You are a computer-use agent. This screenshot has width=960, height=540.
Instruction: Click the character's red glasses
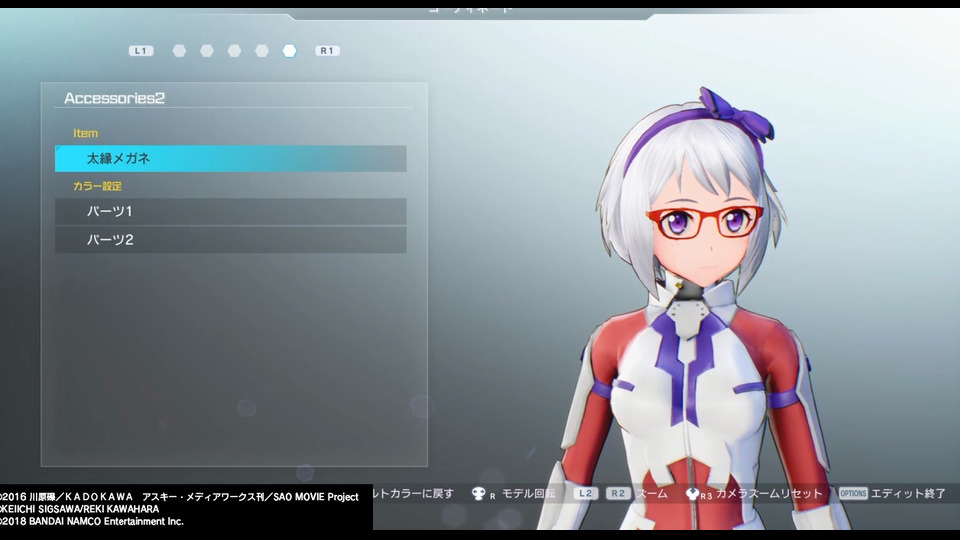point(704,222)
